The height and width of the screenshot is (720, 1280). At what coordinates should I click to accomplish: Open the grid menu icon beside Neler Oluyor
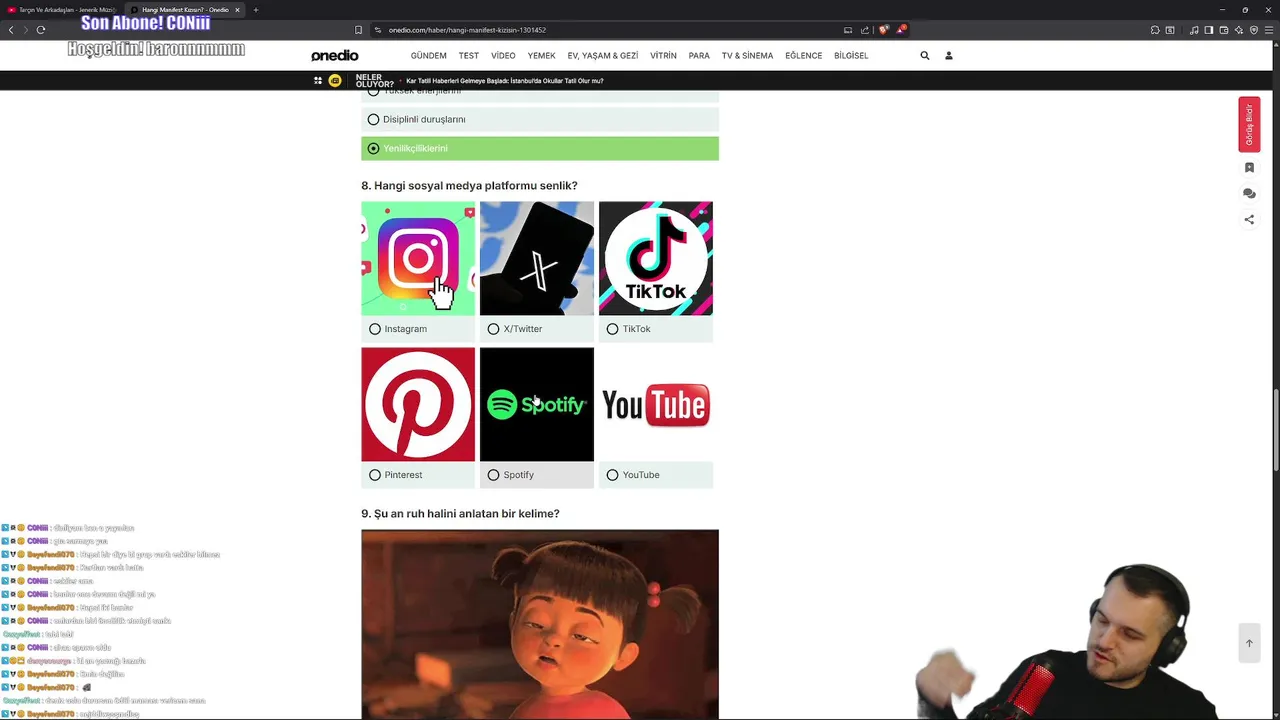(x=318, y=81)
